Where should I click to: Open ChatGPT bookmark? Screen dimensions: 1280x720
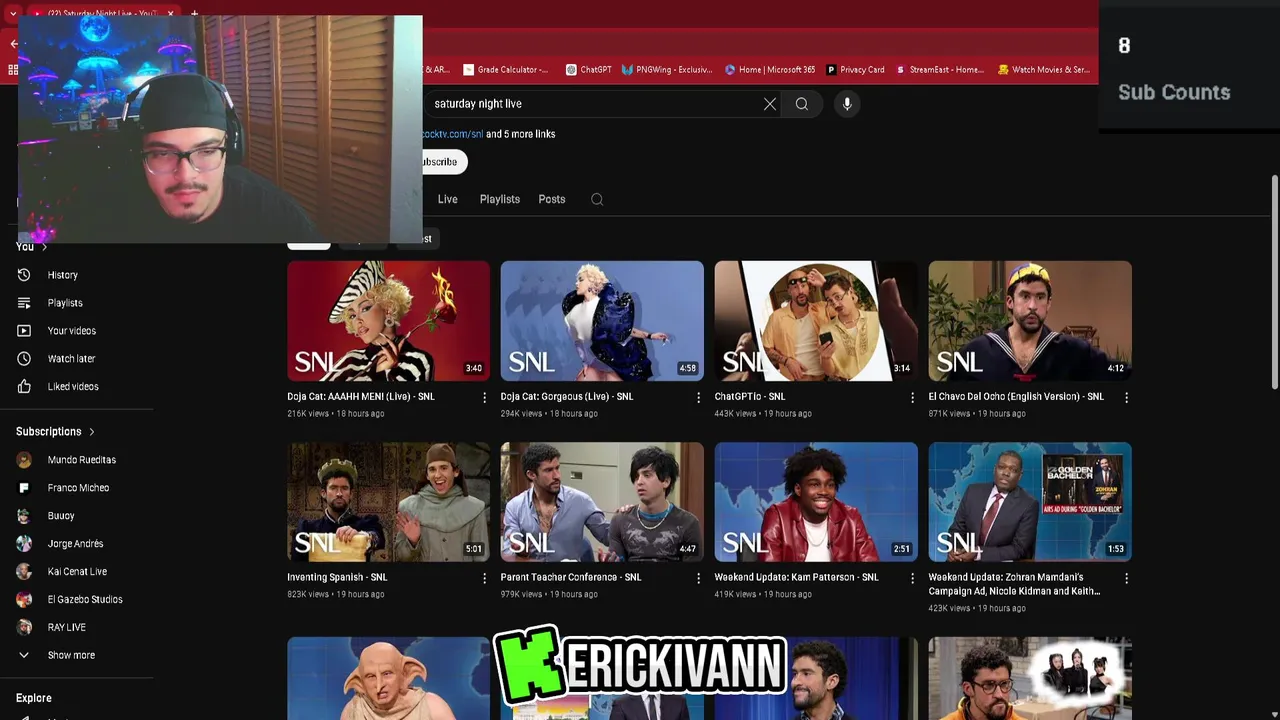pos(588,70)
